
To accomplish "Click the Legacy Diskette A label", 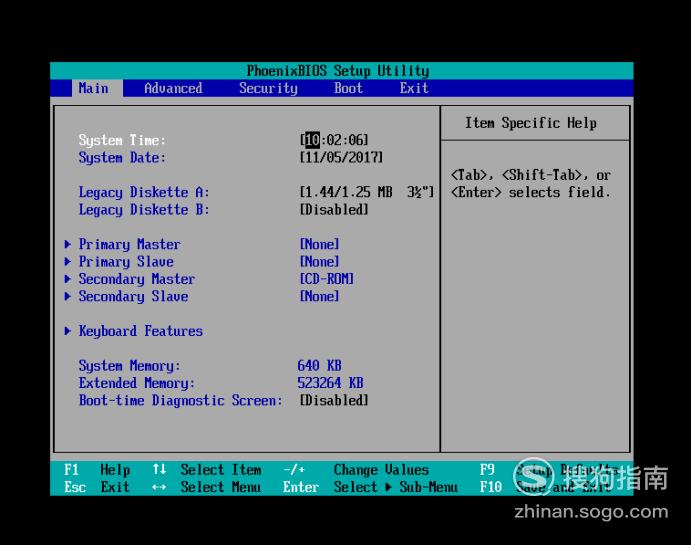I will pos(144,193).
